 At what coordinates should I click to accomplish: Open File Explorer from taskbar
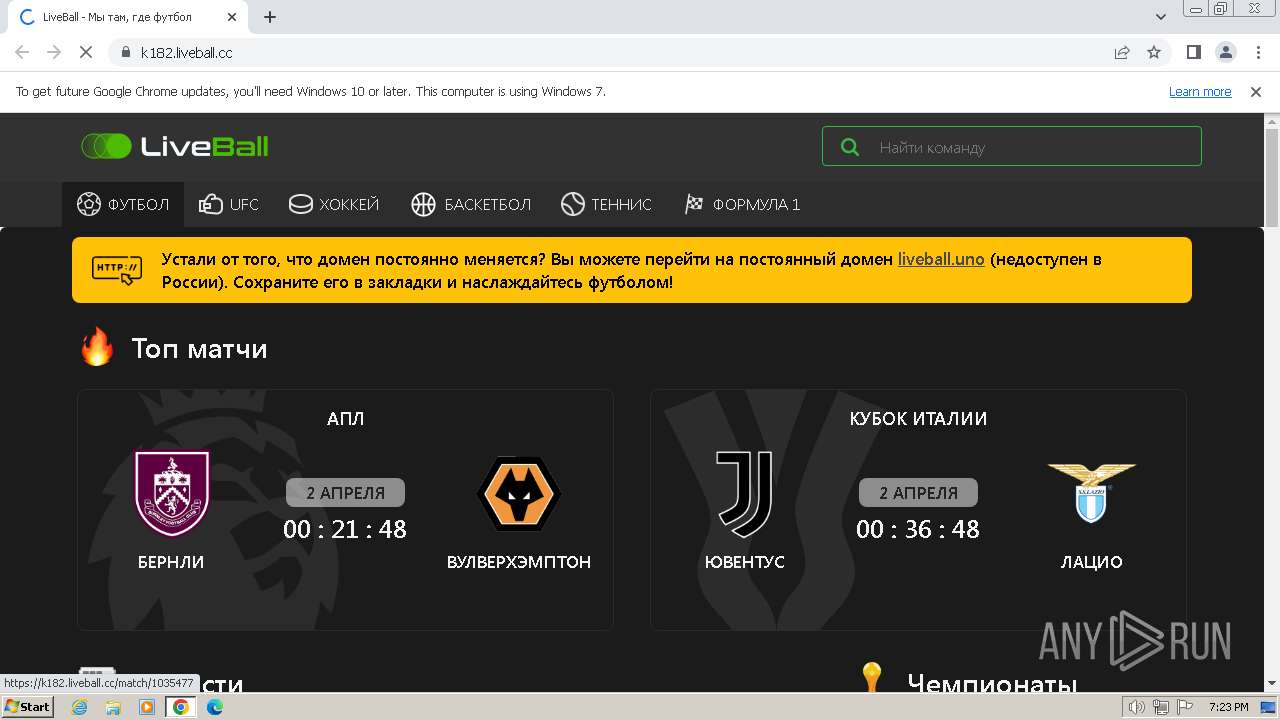tap(113, 707)
